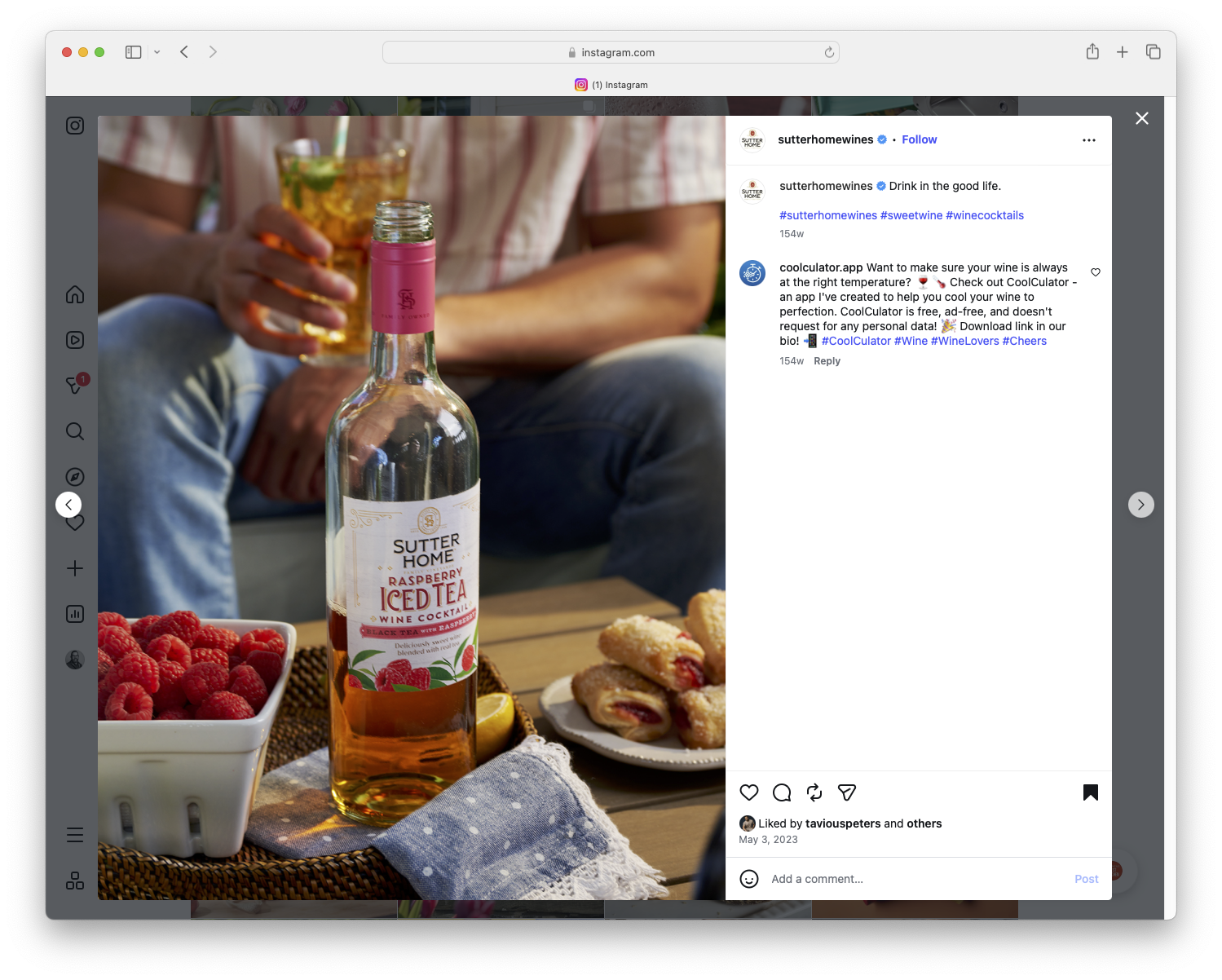Open Safari sidebar dropdown chevron
The height and width of the screenshot is (980, 1222).
tap(157, 52)
